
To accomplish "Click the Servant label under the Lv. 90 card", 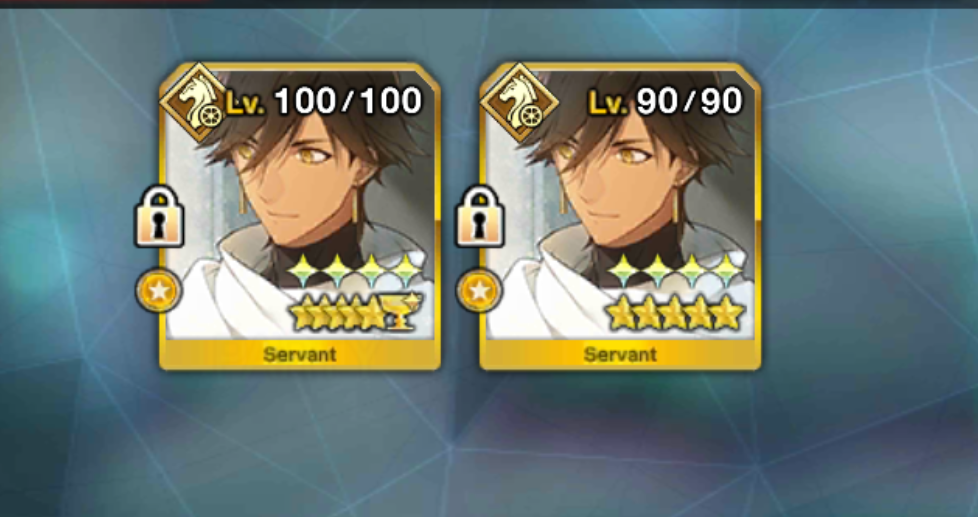I will click(620, 355).
